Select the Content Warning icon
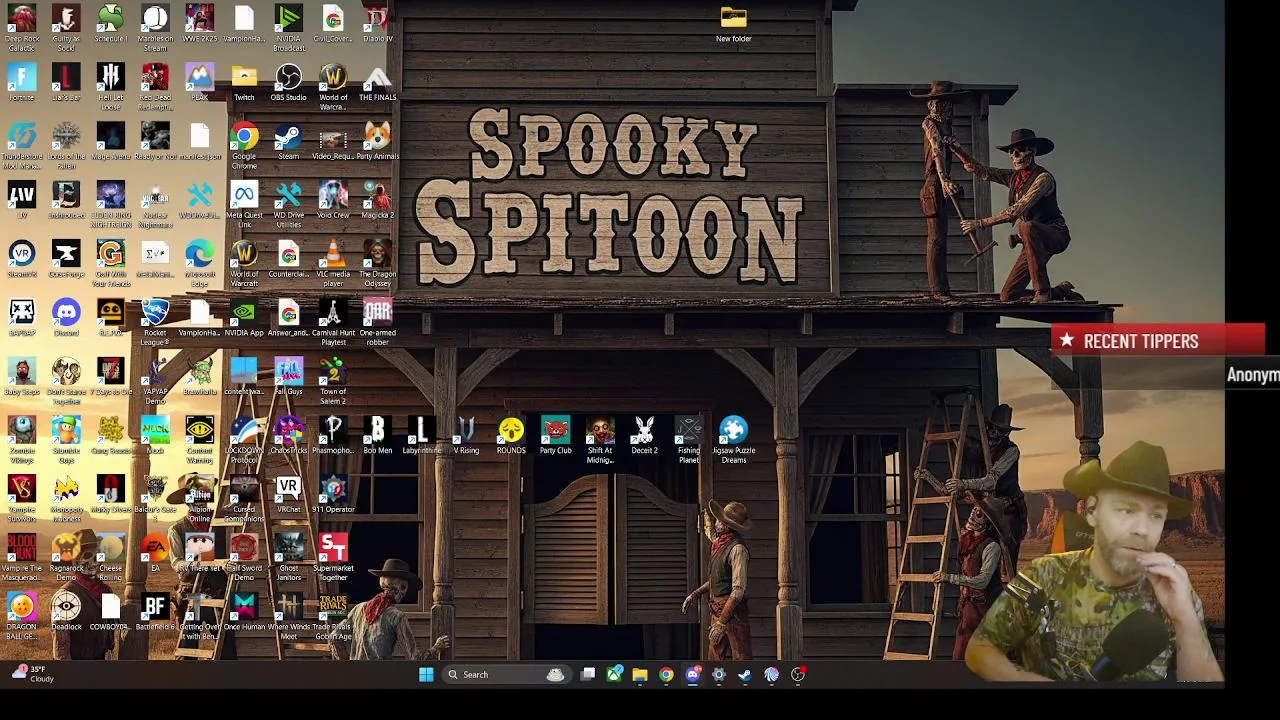The image size is (1280, 720). pos(199,440)
